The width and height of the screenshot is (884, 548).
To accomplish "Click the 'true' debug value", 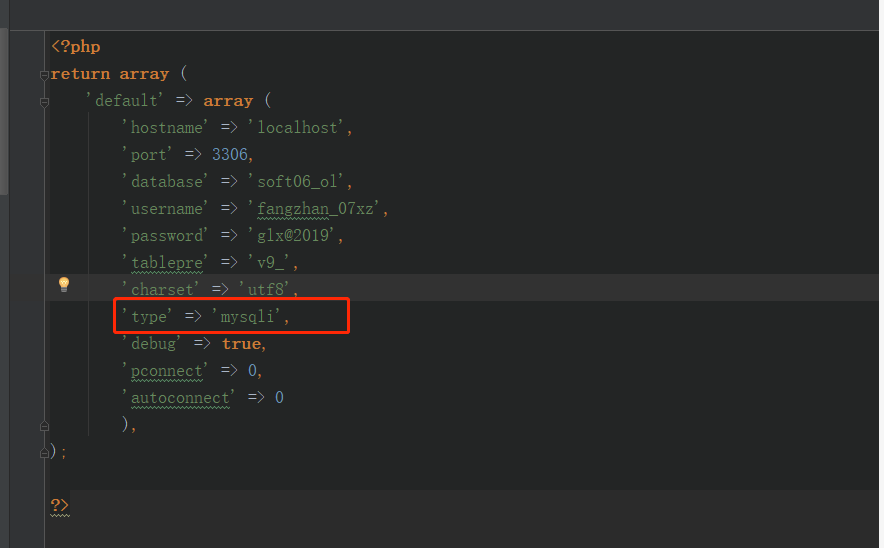I will [x=241, y=344].
